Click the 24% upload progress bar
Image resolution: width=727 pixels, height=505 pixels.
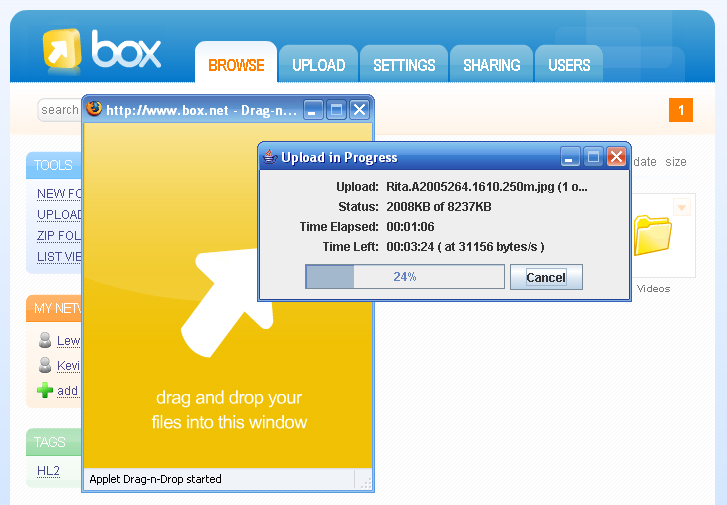tap(404, 277)
